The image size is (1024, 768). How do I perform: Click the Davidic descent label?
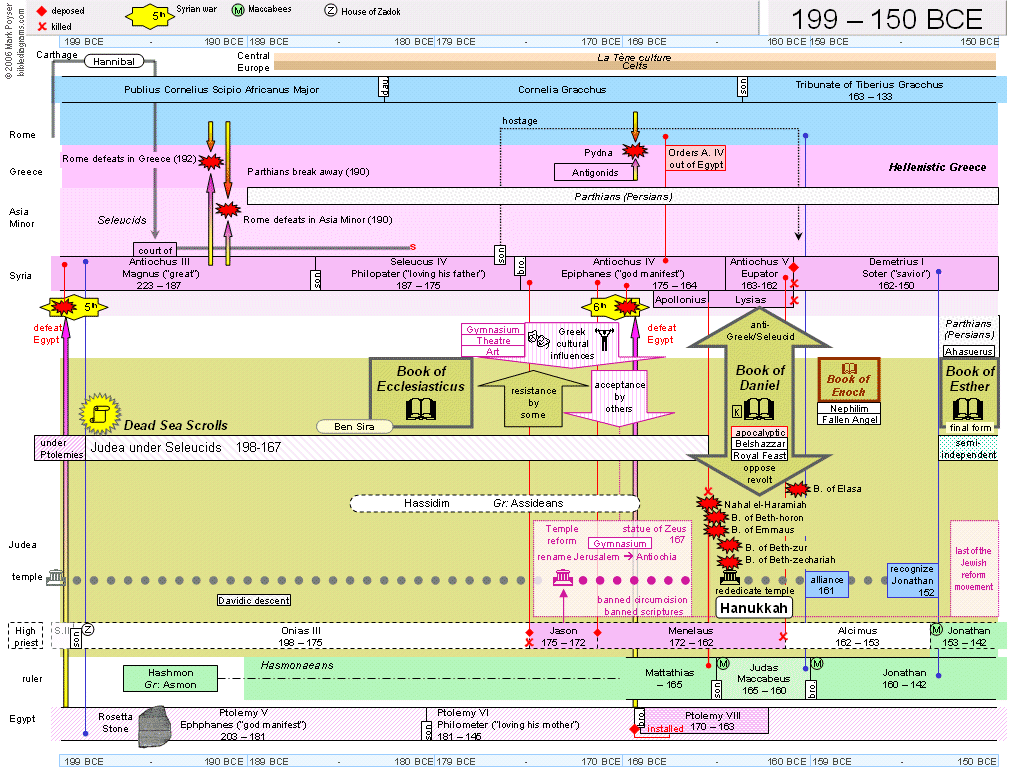tap(255, 600)
